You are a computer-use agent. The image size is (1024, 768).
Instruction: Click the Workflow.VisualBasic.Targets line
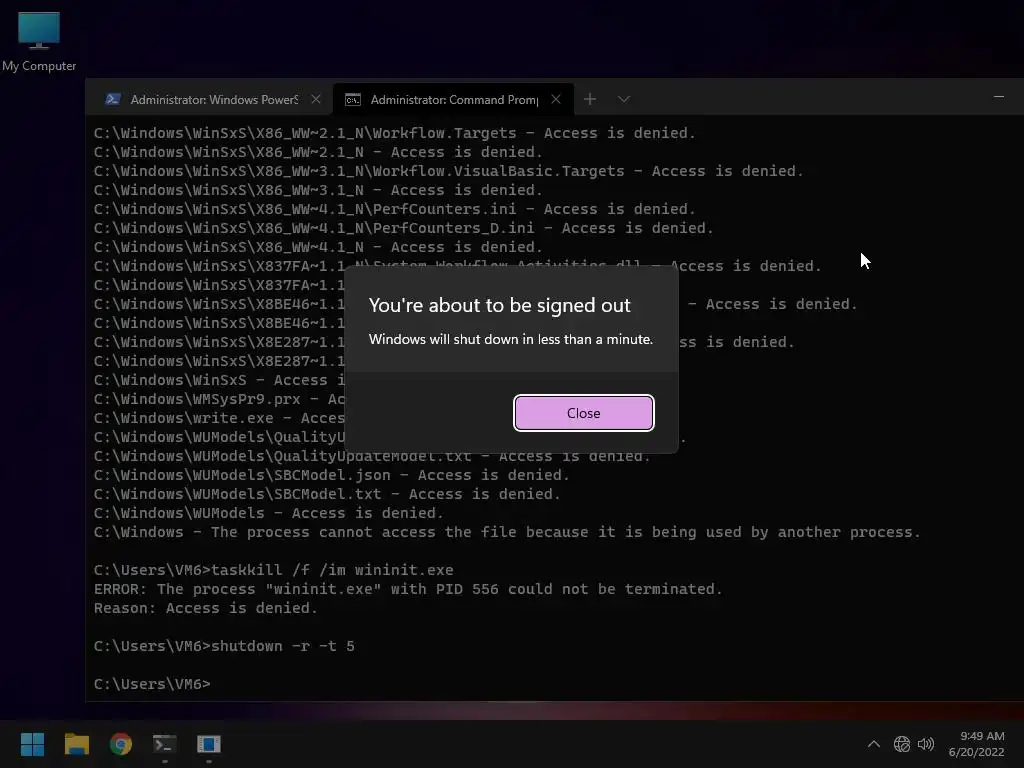[449, 171]
